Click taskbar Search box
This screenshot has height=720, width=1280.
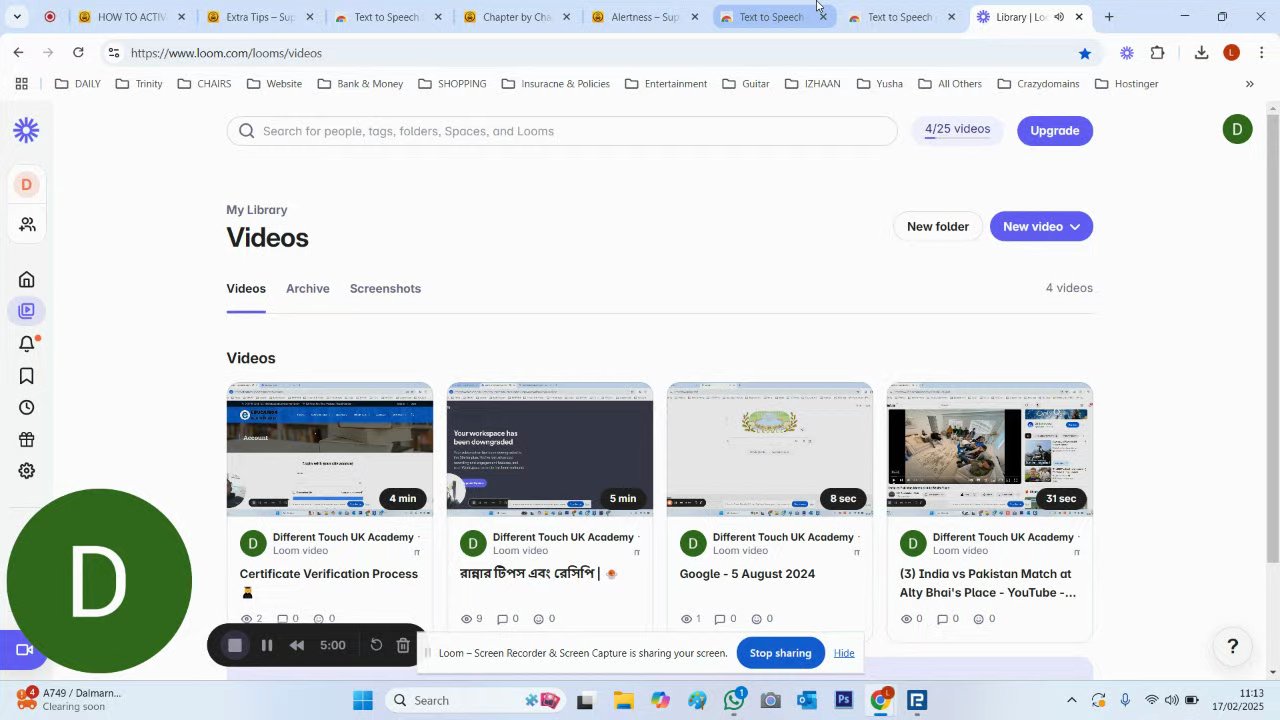point(474,700)
